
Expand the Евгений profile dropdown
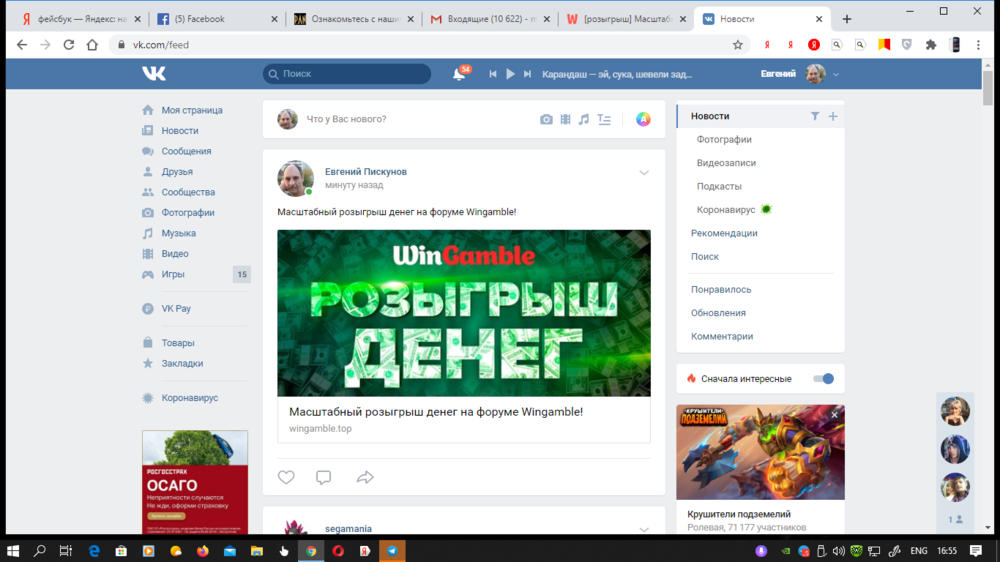[836, 74]
